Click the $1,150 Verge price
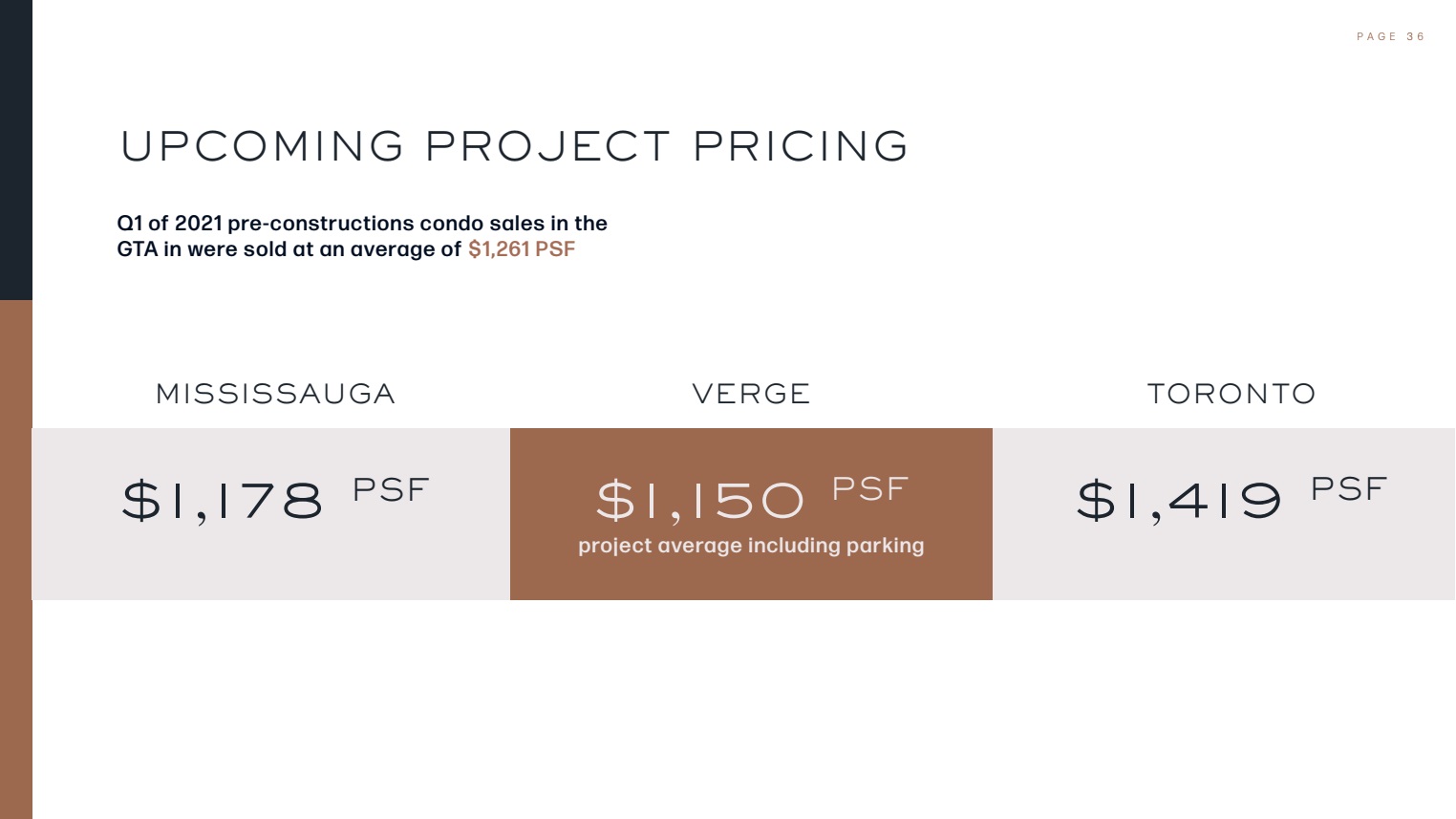The width and height of the screenshot is (1456, 819). pos(700,501)
